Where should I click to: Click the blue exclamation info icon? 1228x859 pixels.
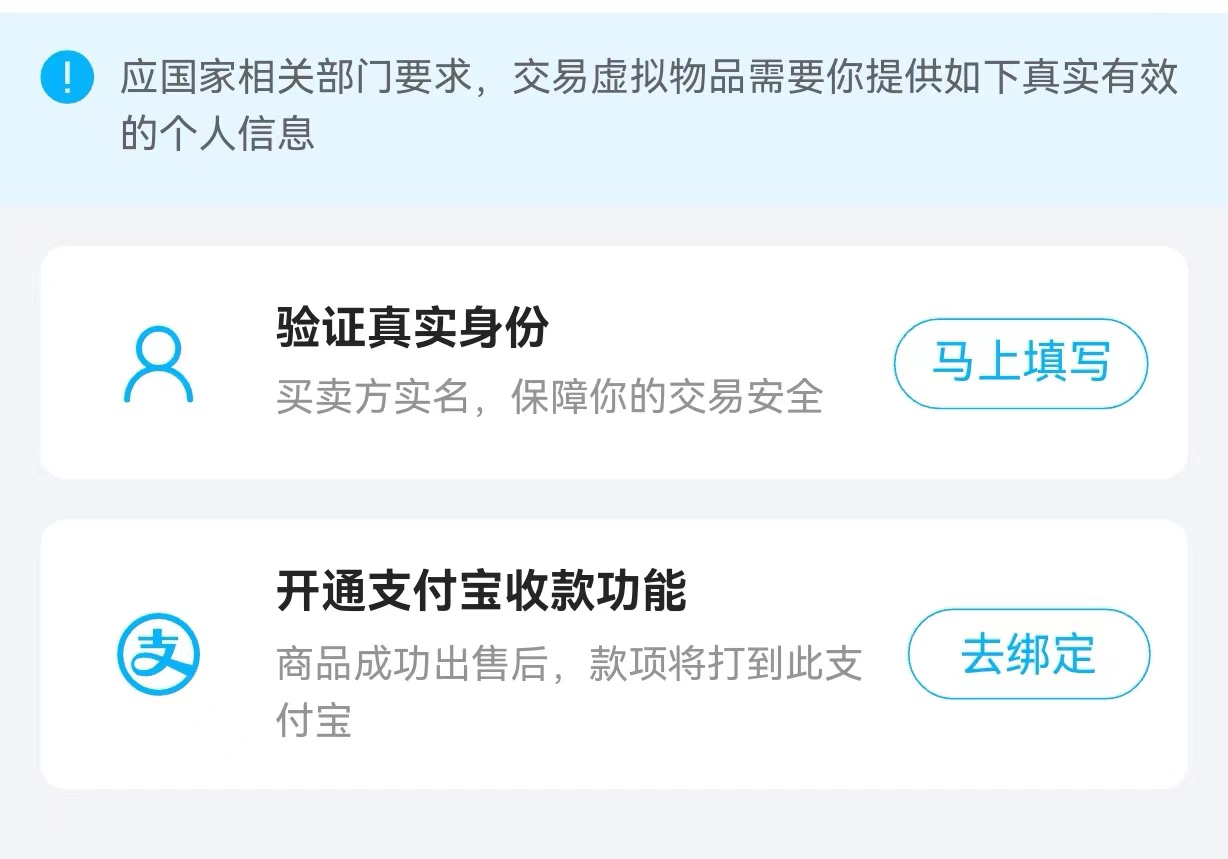(67, 77)
